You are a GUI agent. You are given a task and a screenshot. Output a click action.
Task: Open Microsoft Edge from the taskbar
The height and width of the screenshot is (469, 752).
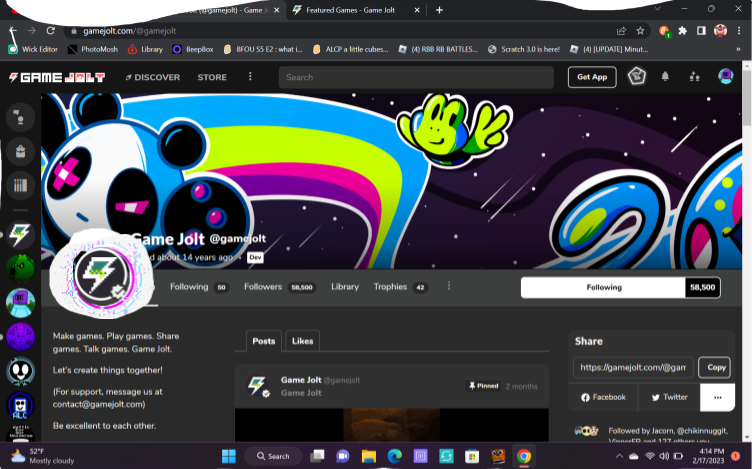pyautogui.click(x=395, y=456)
